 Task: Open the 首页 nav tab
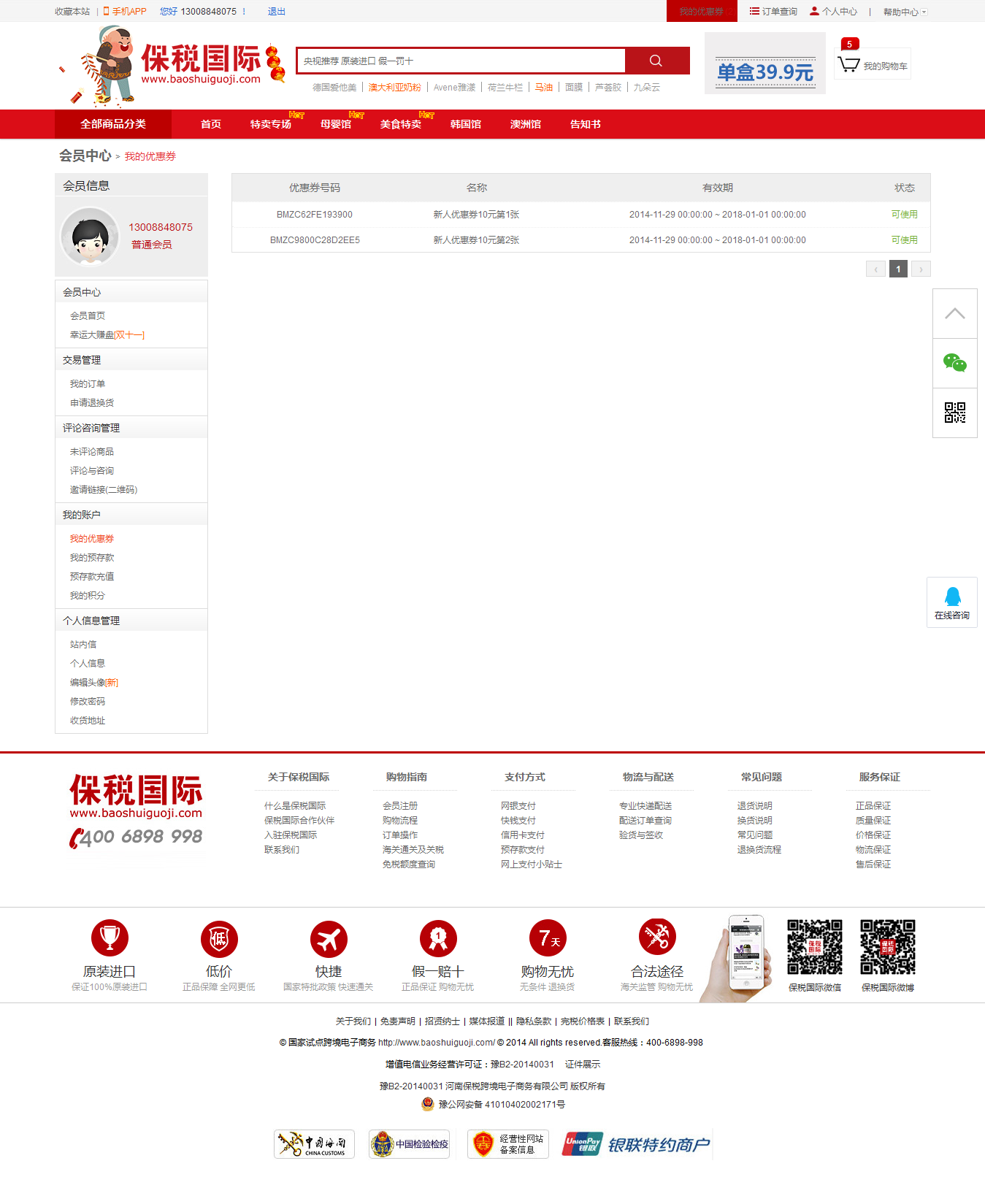click(211, 124)
